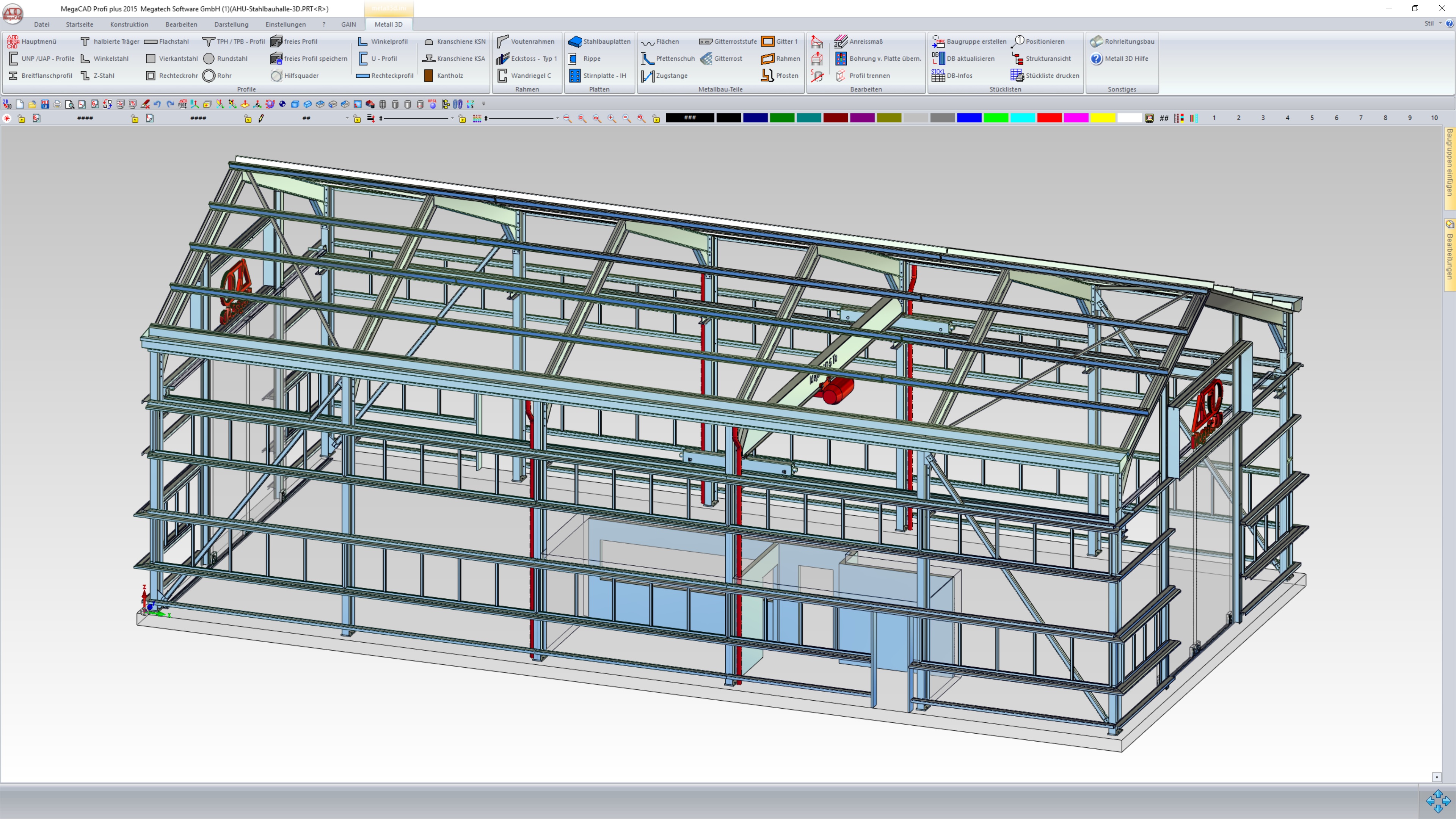The height and width of the screenshot is (819, 1456).
Task: Select the Breitflanschprofil profile tool
Action: tap(40, 75)
